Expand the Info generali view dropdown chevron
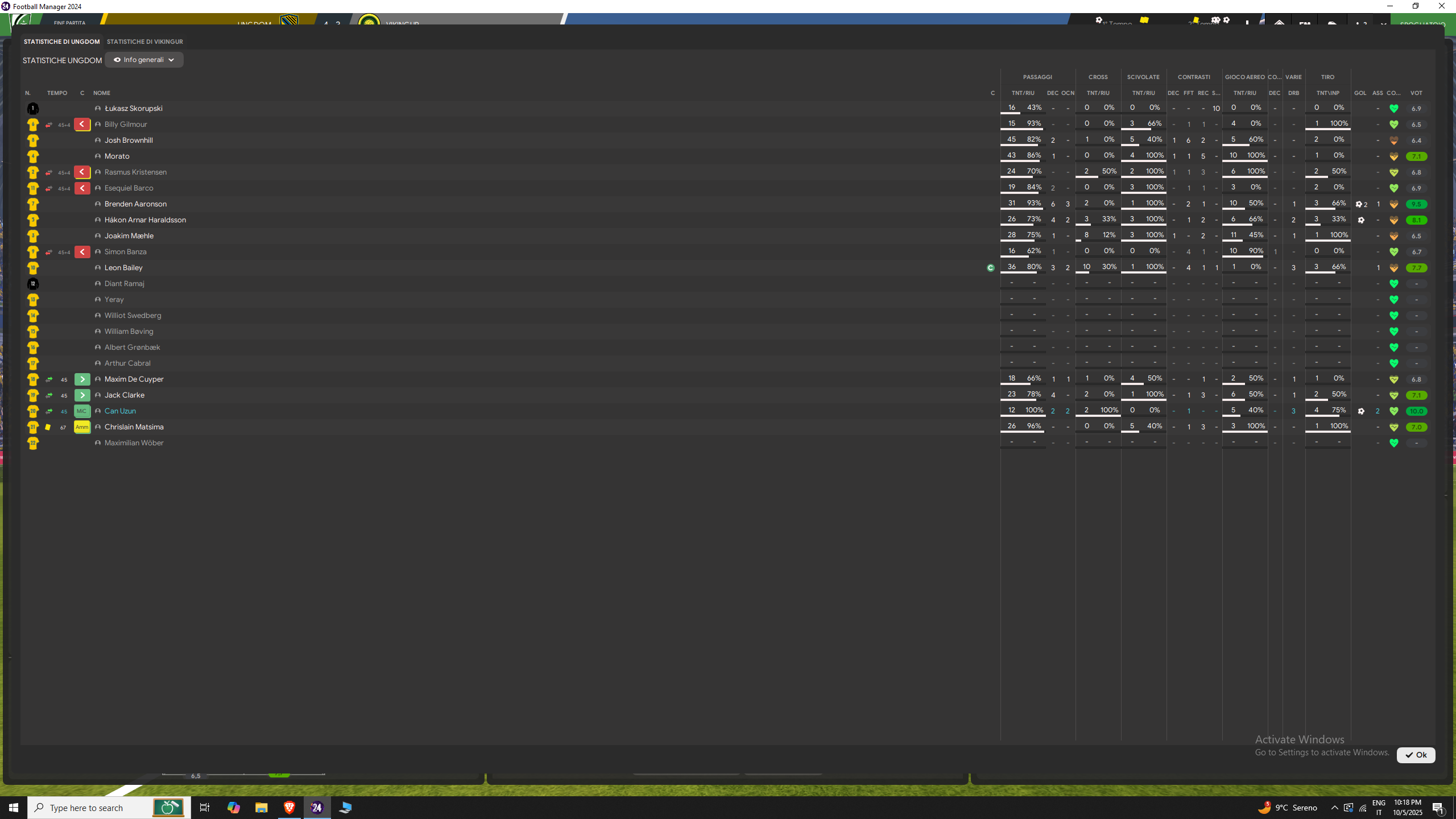 [171, 60]
